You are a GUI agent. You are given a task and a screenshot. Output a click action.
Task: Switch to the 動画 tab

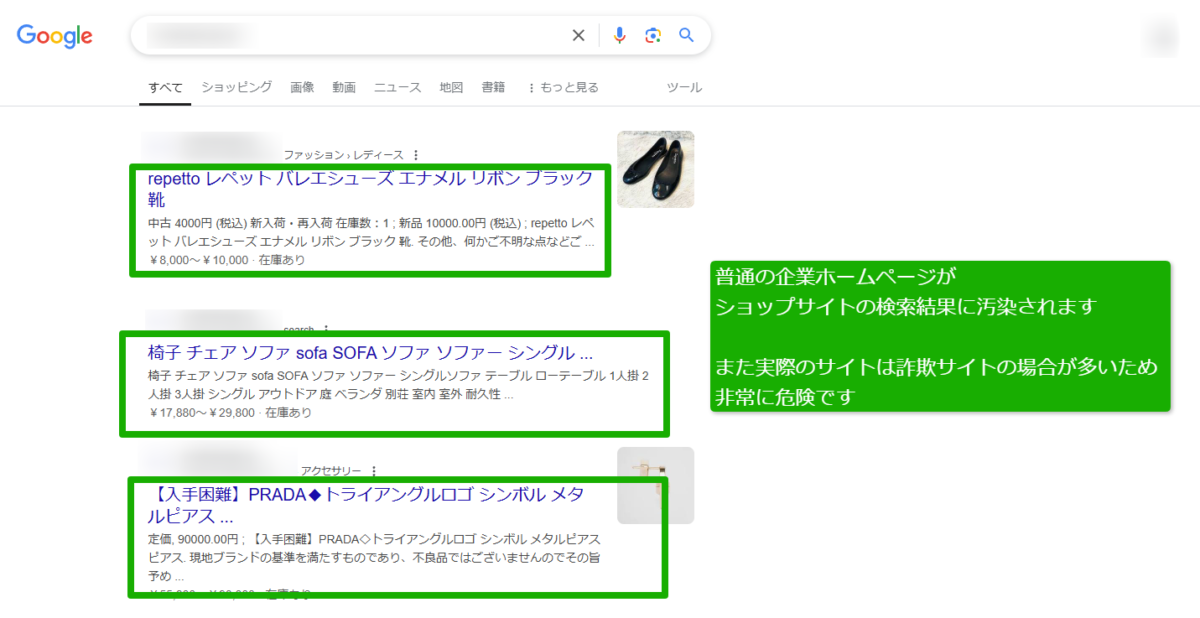[344, 87]
